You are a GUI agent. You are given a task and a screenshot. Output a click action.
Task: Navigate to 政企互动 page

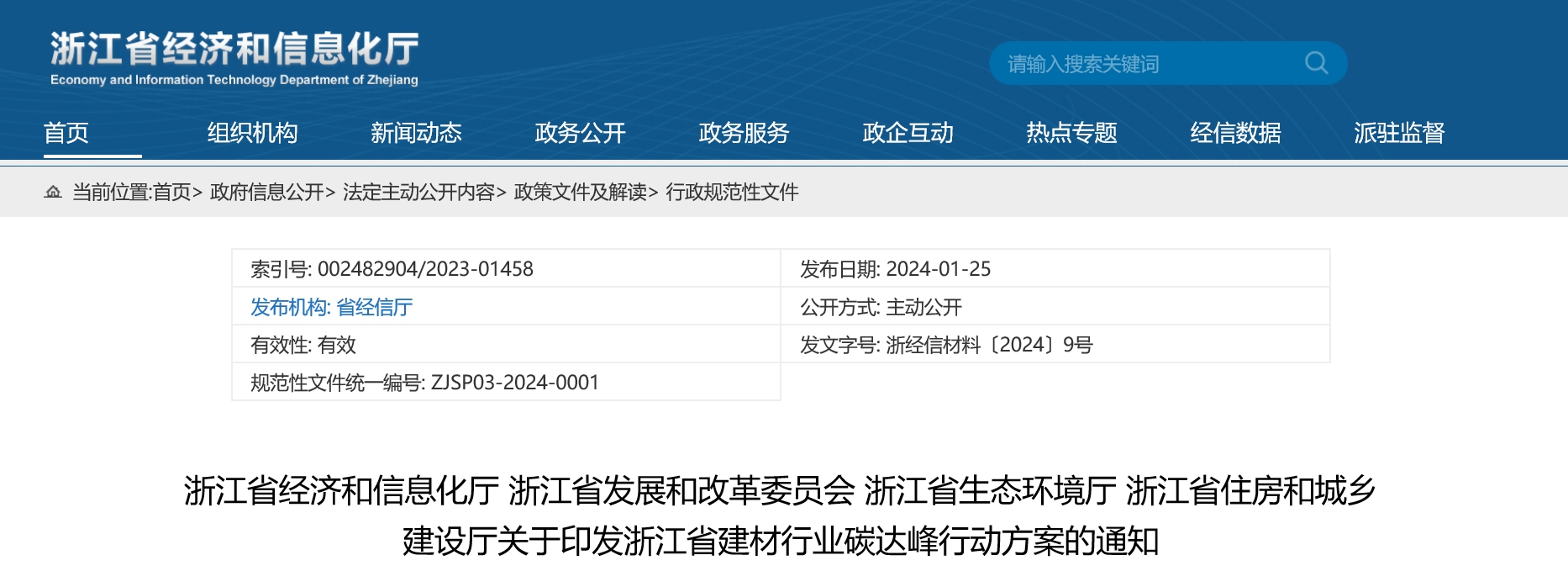point(908,133)
